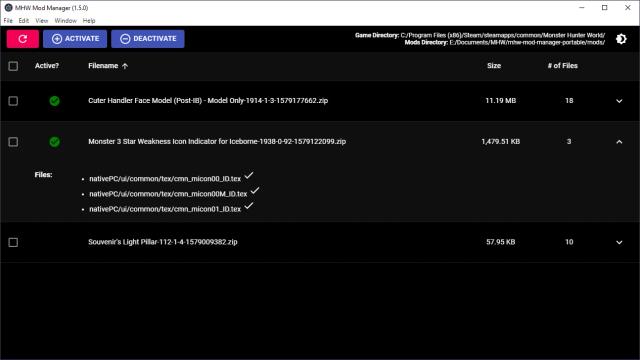Select the Cuter Handler Face Model checkbox
Image resolution: width=640 pixels, height=360 pixels.
[x=13, y=101]
